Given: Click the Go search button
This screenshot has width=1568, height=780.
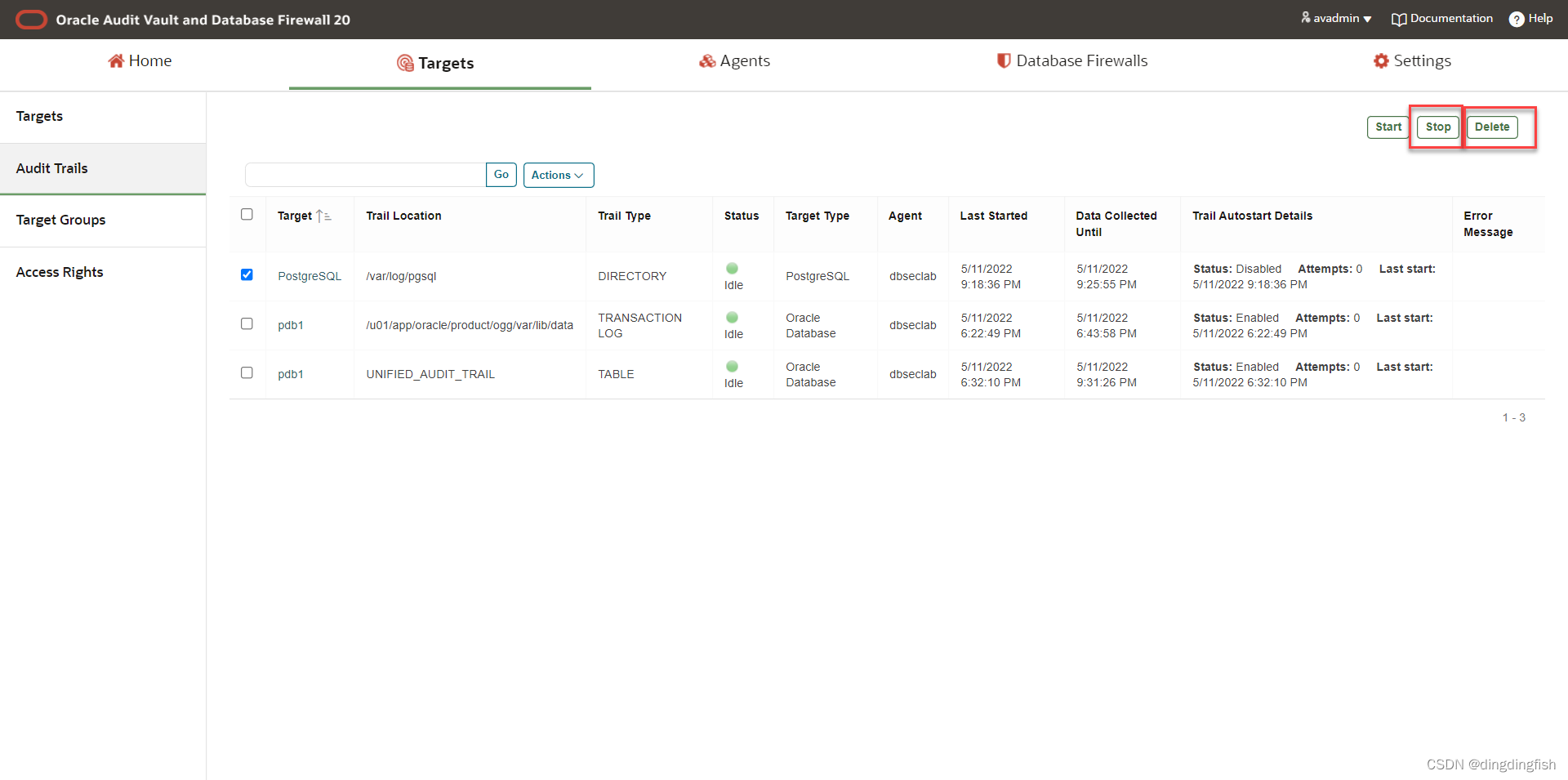Looking at the screenshot, I should click(501, 175).
